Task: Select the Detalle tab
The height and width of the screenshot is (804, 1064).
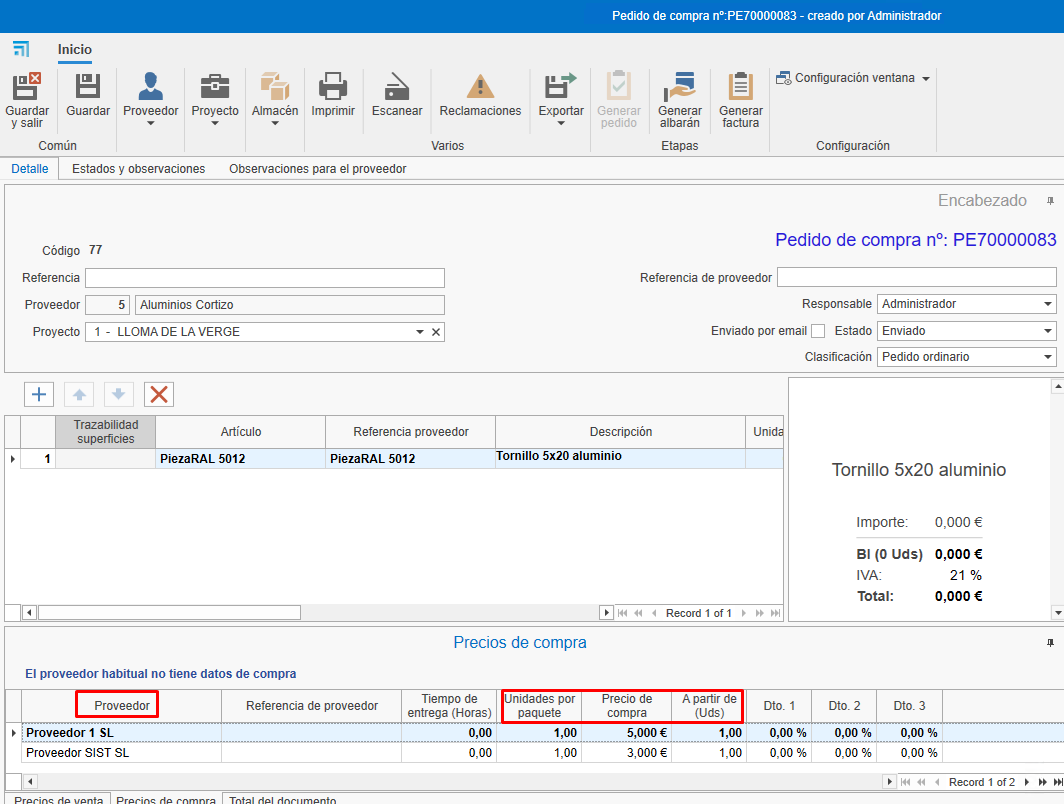Action: coord(30,169)
